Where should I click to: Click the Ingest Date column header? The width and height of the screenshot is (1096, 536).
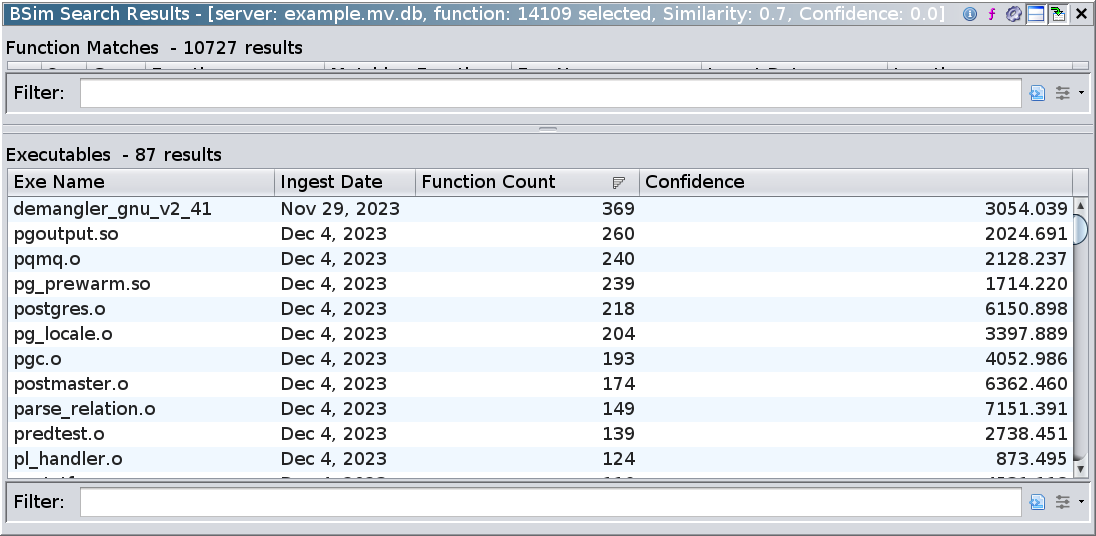[x=344, y=182]
